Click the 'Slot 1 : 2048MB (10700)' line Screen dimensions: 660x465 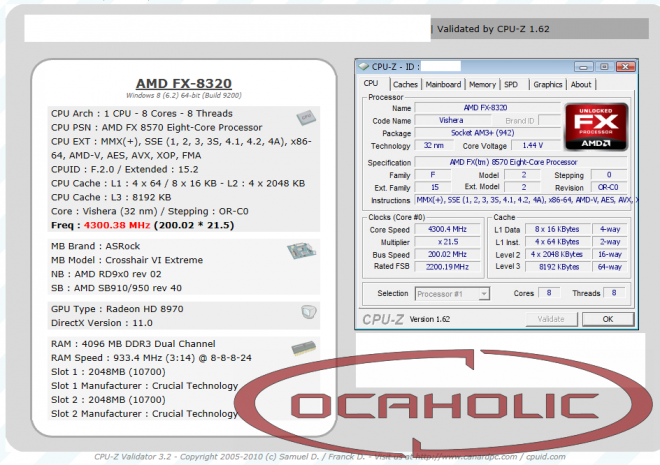coord(108,372)
